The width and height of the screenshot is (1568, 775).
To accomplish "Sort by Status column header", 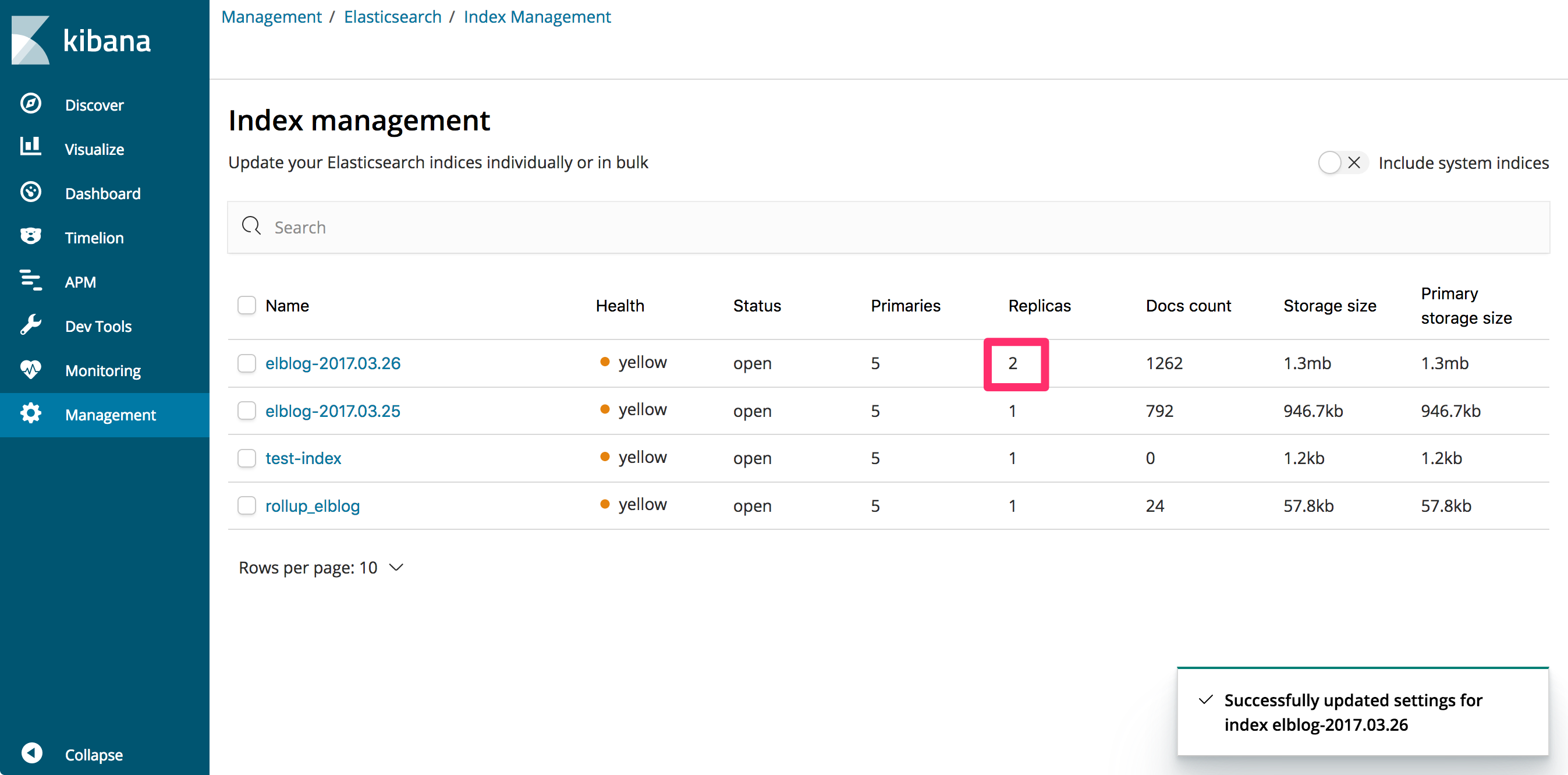I will point(757,306).
